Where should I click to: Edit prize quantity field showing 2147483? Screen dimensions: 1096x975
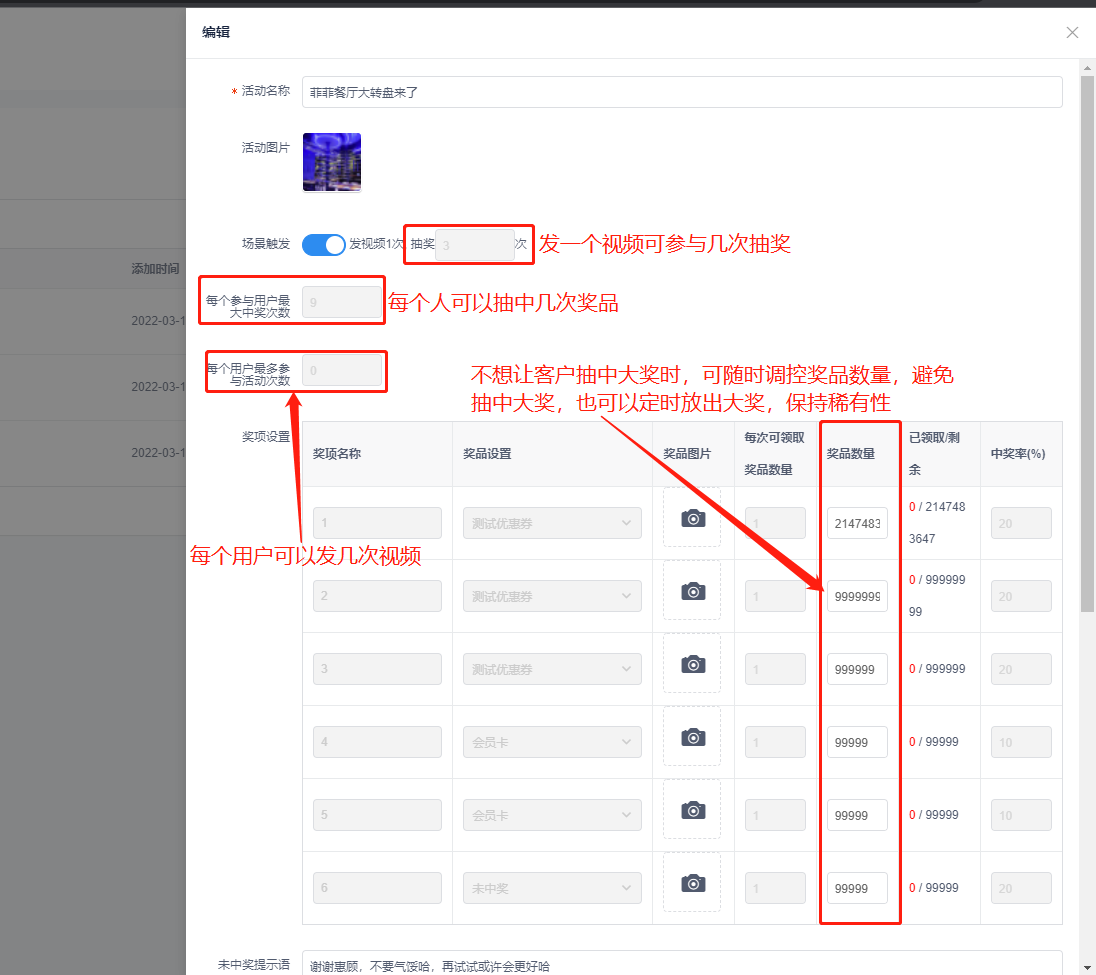[857, 523]
